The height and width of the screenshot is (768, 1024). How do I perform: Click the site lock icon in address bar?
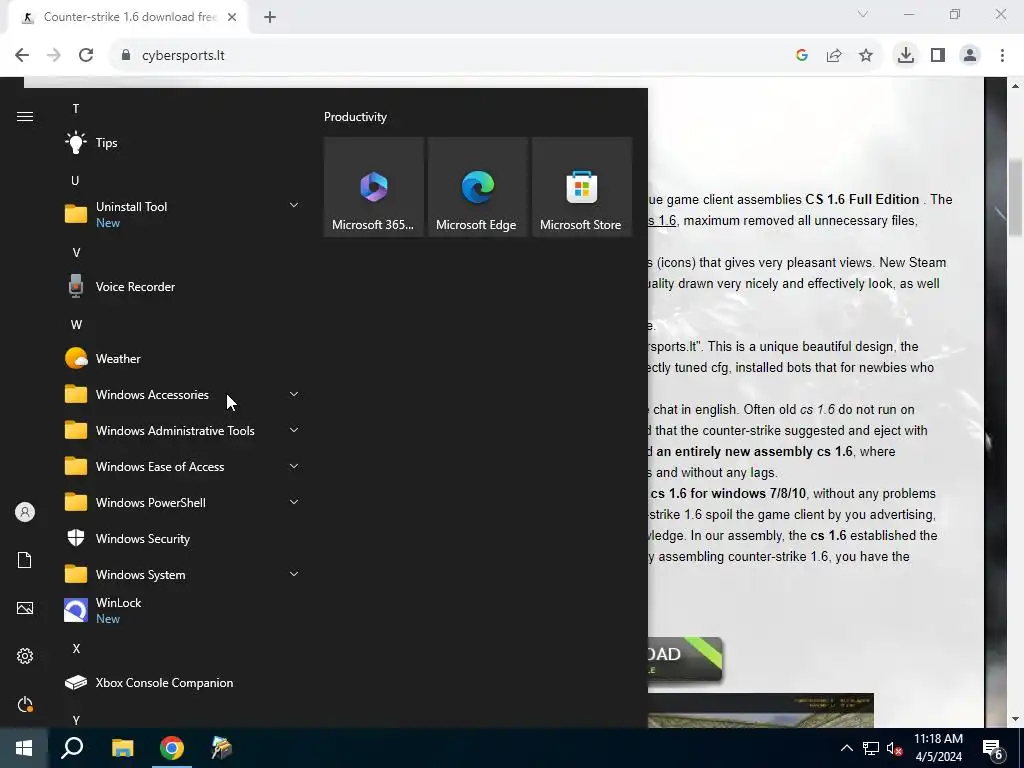(126, 56)
